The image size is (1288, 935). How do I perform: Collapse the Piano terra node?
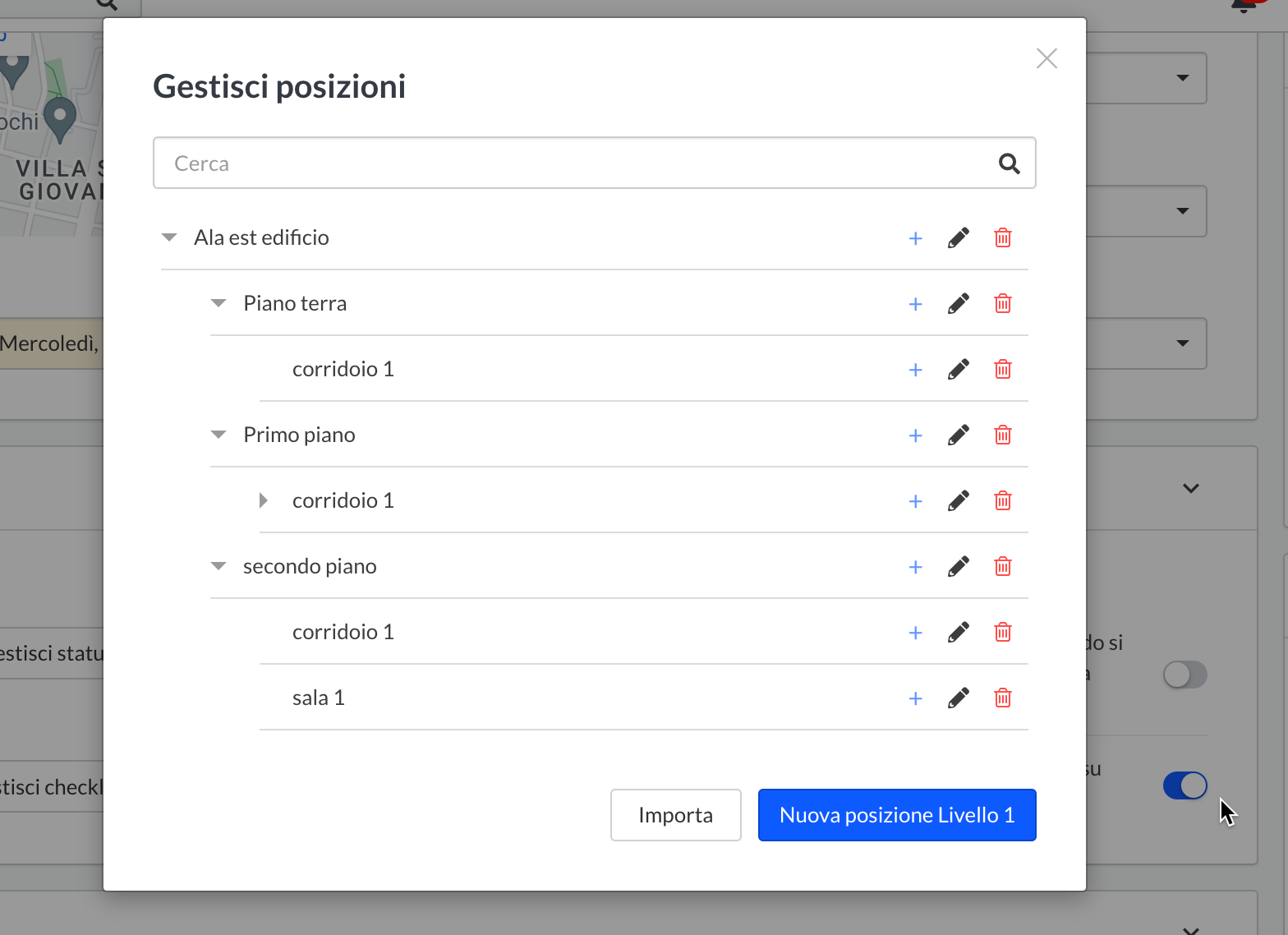tap(218, 303)
